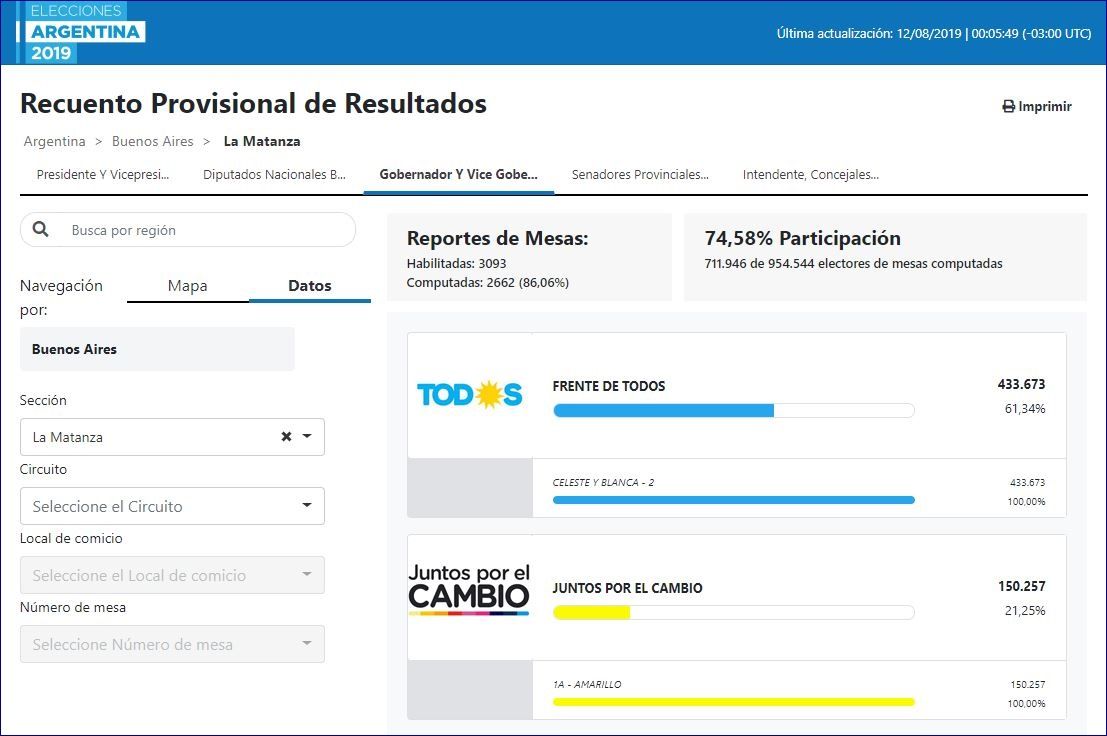Click the Juntos por el Cambio logo
The image size is (1107, 736).
[x=469, y=590]
